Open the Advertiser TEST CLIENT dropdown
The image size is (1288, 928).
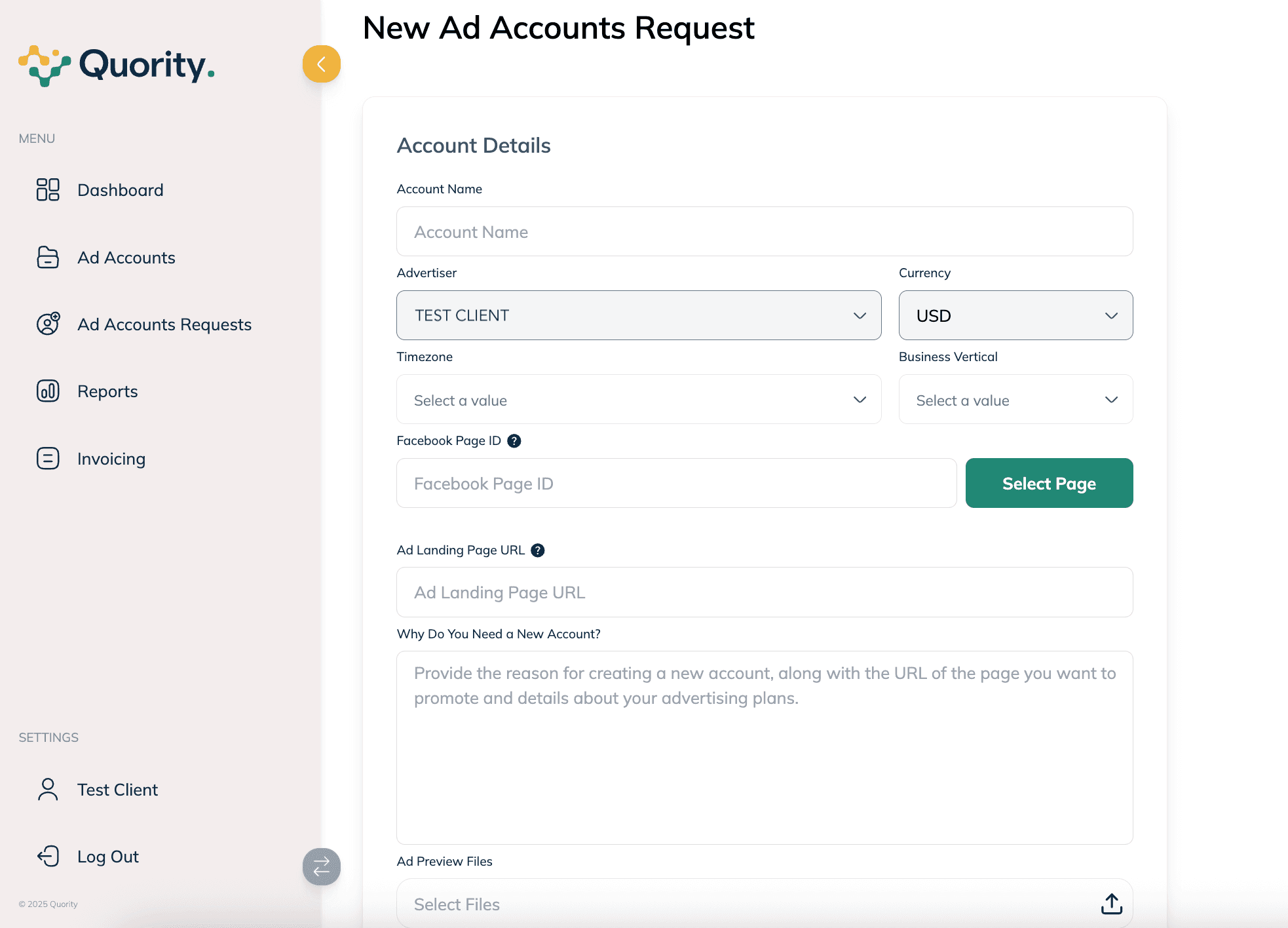639,315
